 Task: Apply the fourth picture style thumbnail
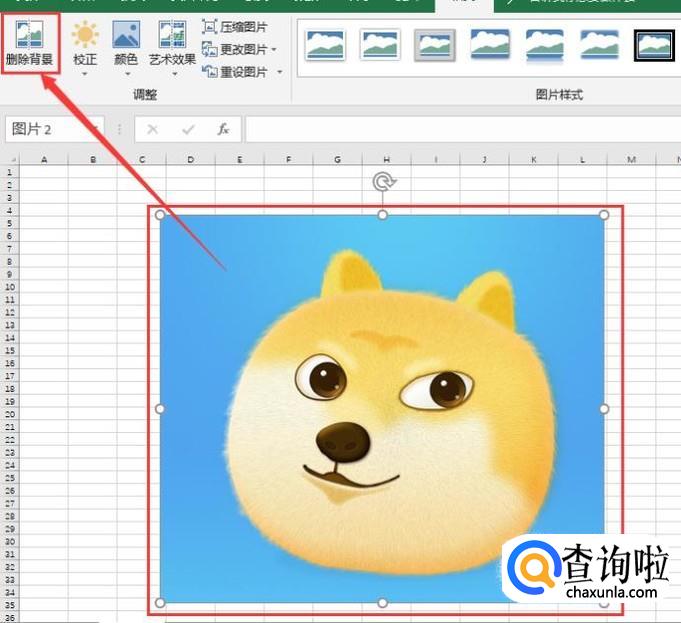pos(490,44)
